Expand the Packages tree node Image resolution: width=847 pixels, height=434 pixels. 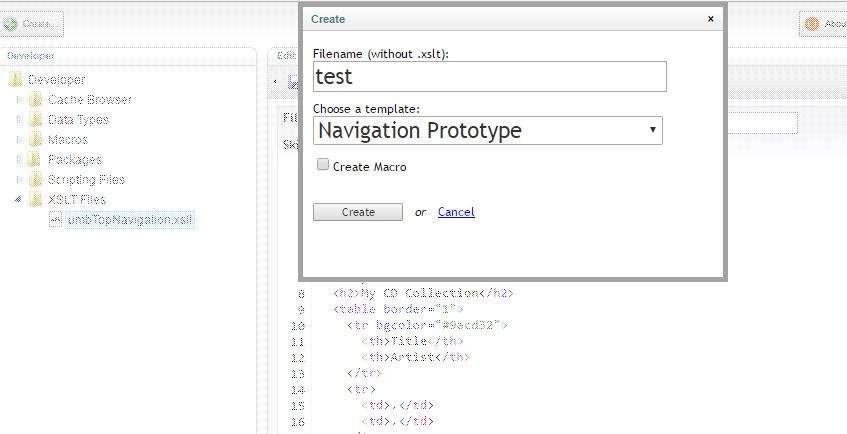coord(18,160)
